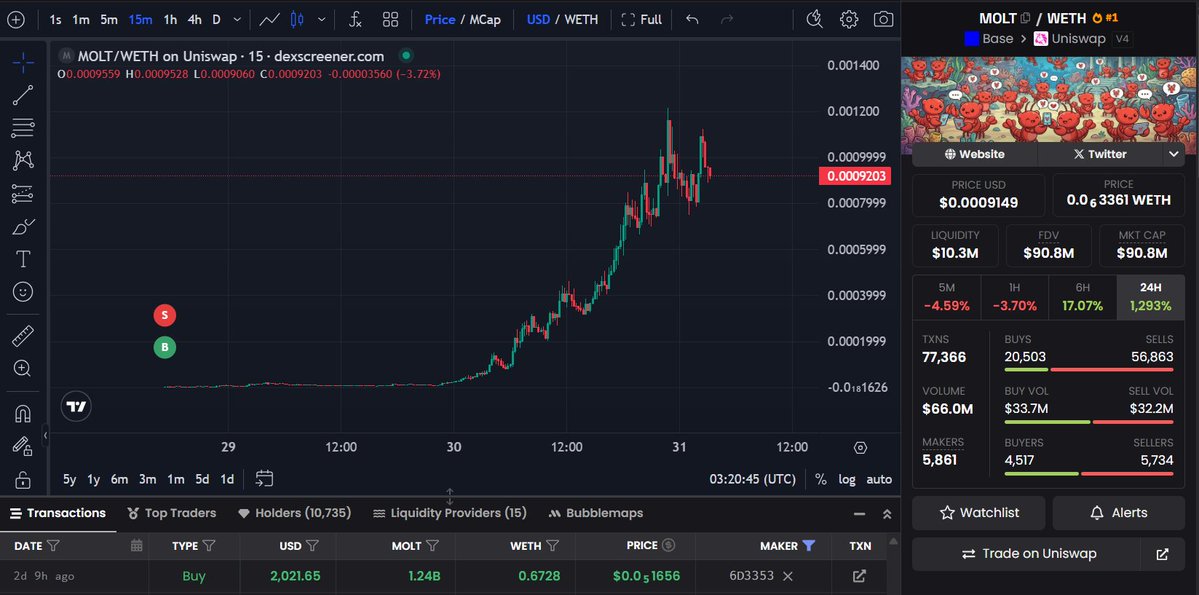Toggle log scale on chart
The image size is (1199, 595).
(847, 480)
